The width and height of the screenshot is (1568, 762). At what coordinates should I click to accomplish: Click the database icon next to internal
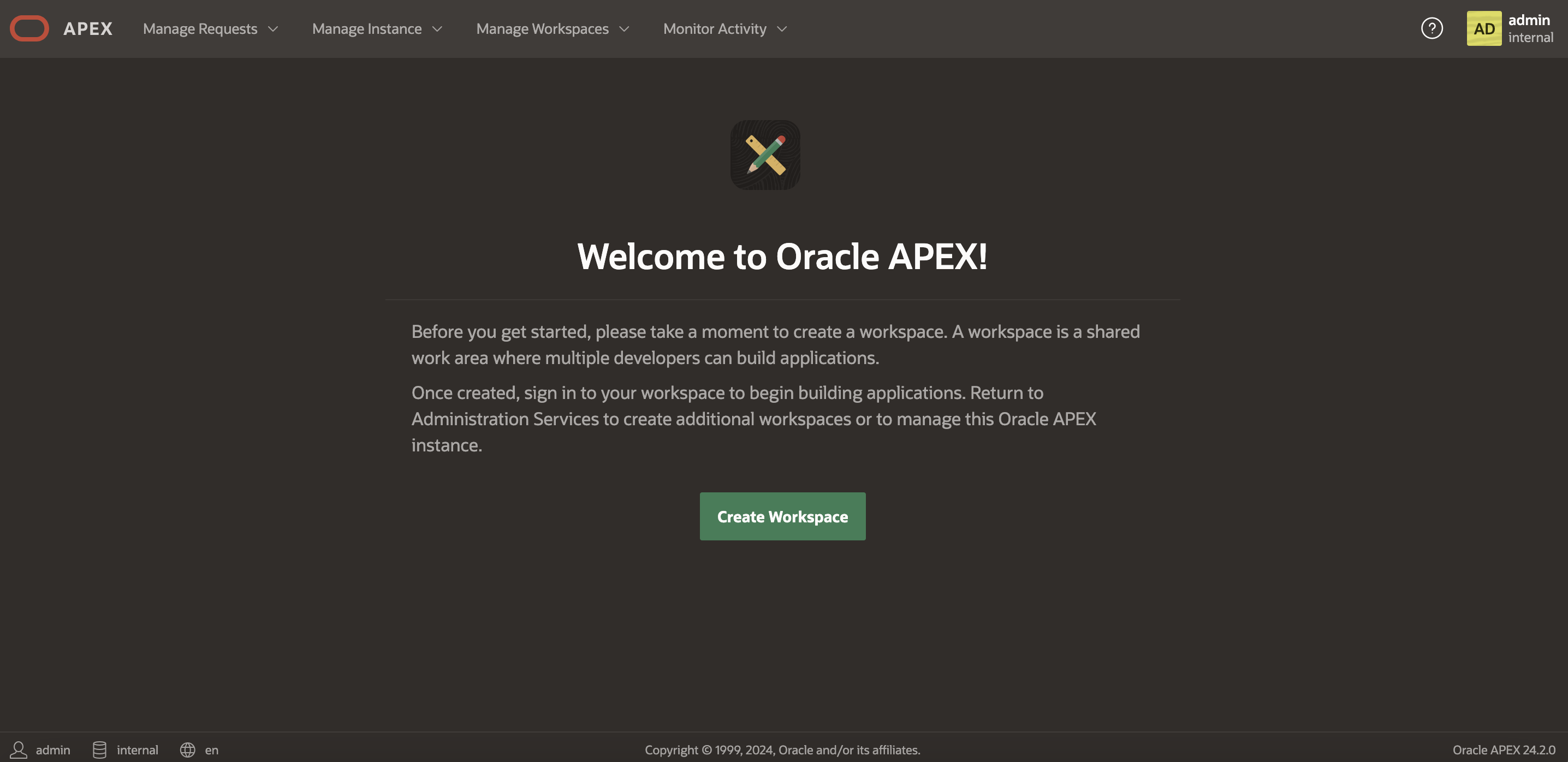(x=99, y=749)
